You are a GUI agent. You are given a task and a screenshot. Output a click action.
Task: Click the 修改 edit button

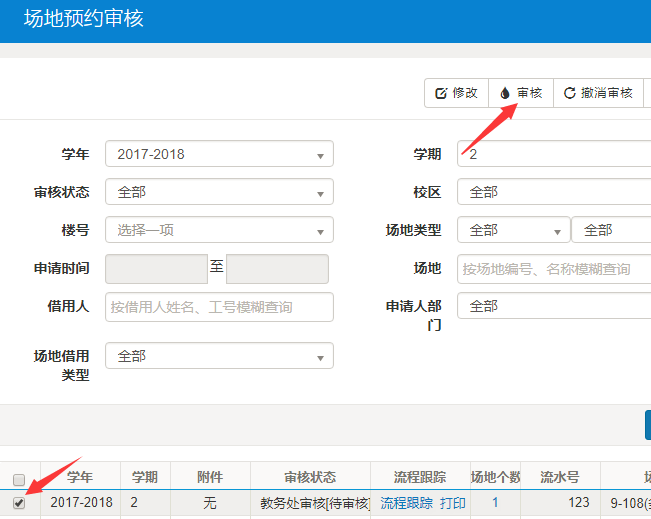click(456, 93)
